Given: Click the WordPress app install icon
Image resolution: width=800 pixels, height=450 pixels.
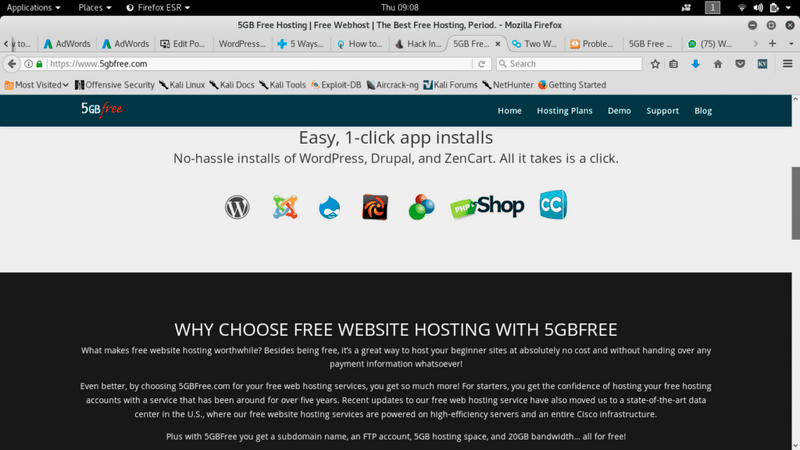Looking at the screenshot, I should click(237, 207).
